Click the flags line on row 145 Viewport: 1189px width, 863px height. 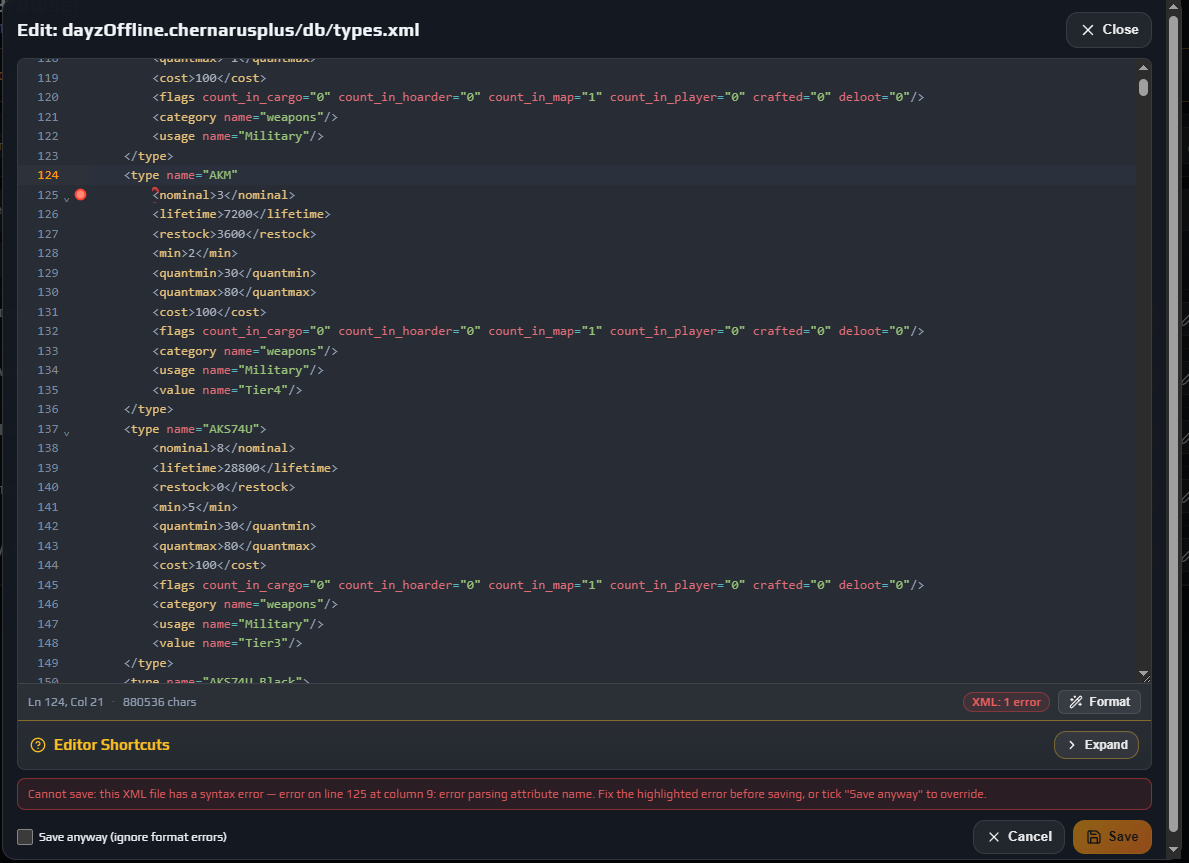pyautogui.click(x=538, y=585)
